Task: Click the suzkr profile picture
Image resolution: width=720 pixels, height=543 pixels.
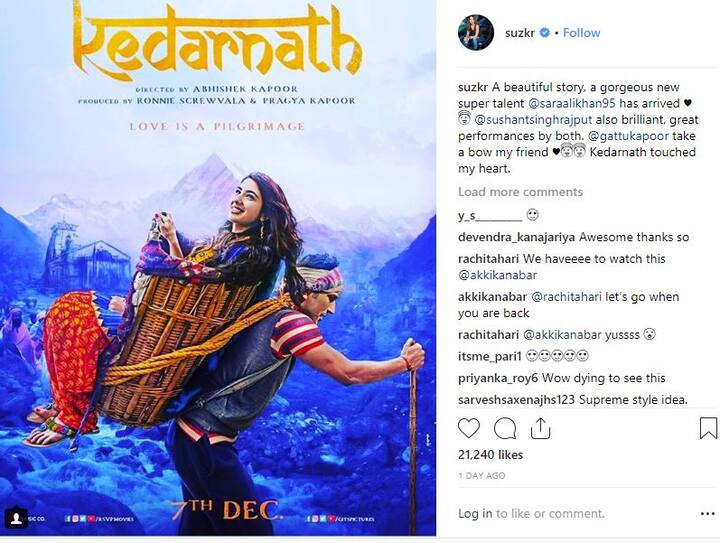Action: click(x=476, y=32)
